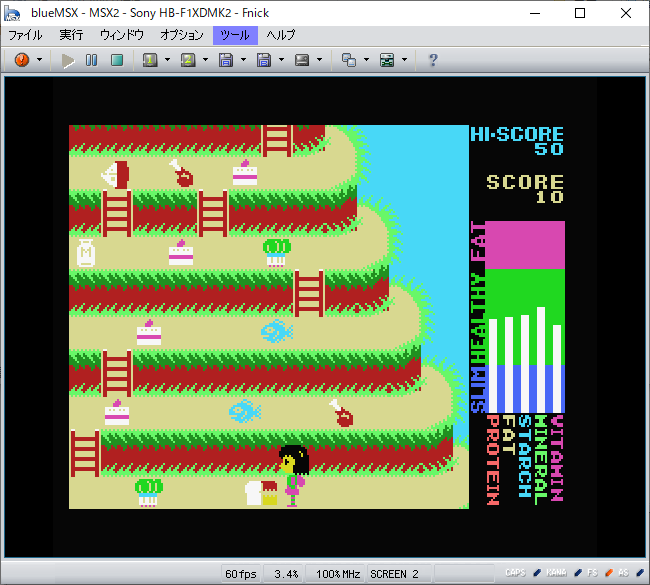Open the ウィンドウ menu
Viewport: 650px width, 585px height.
click(121, 35)
